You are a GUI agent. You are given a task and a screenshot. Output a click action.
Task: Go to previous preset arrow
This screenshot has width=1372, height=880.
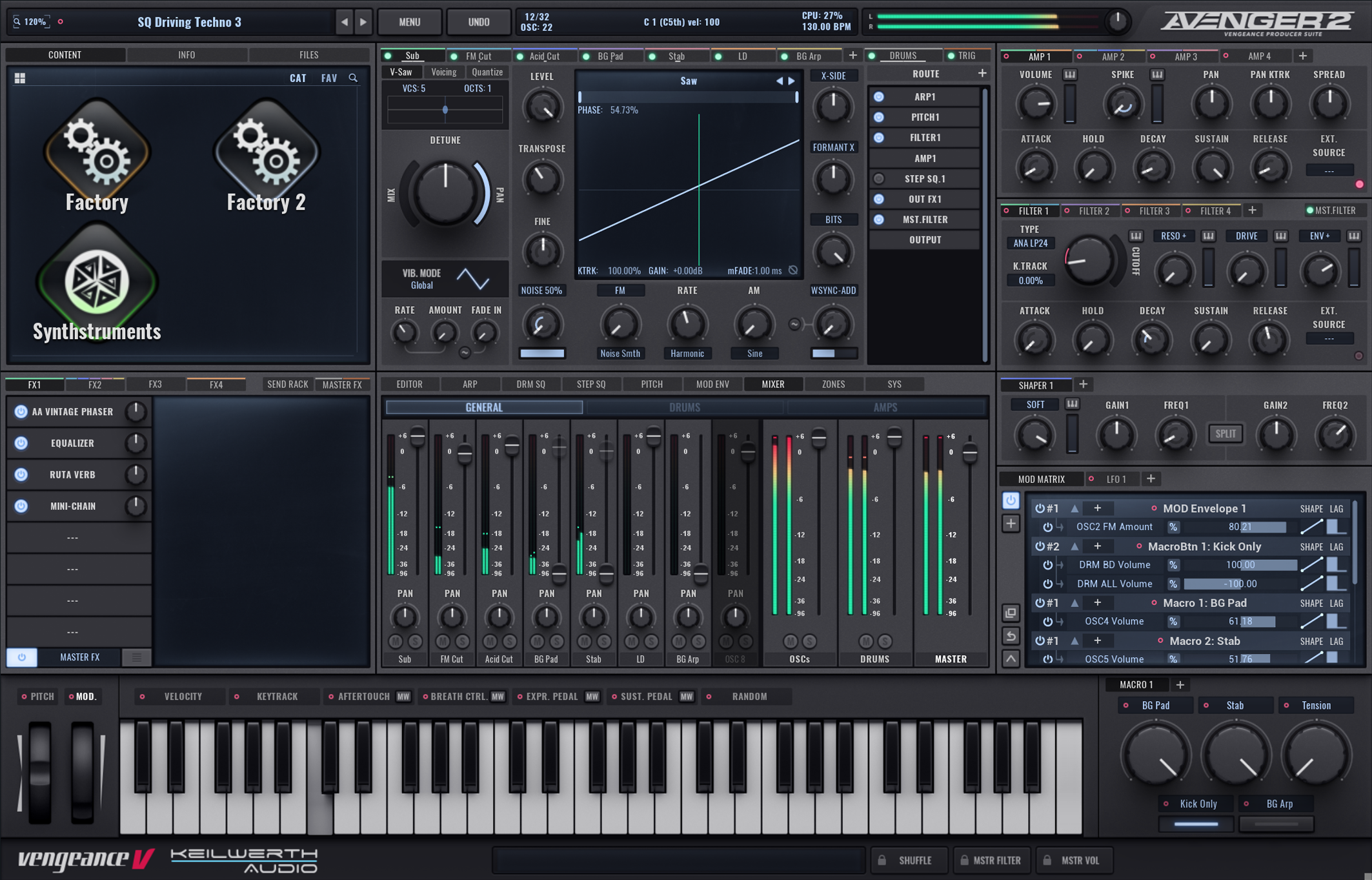(x=344, y=22)
